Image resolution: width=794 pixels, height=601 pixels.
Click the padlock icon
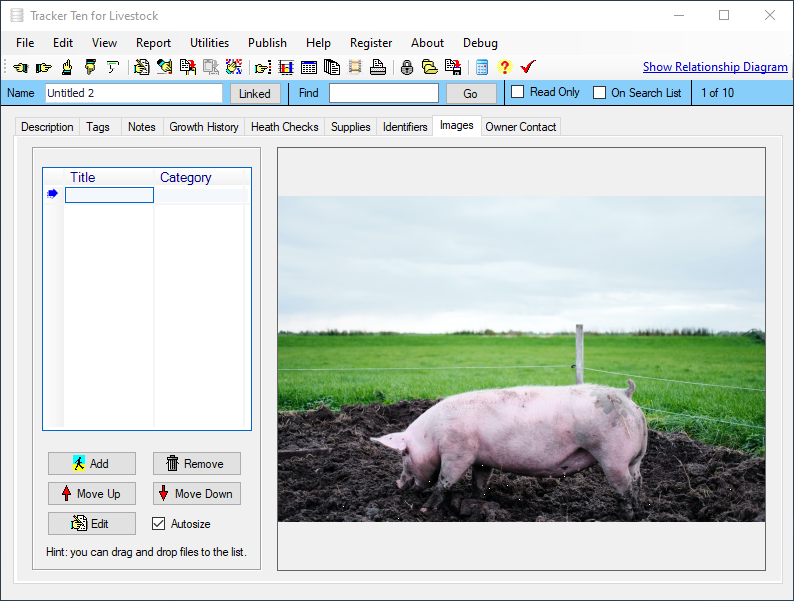pos(407,67)
